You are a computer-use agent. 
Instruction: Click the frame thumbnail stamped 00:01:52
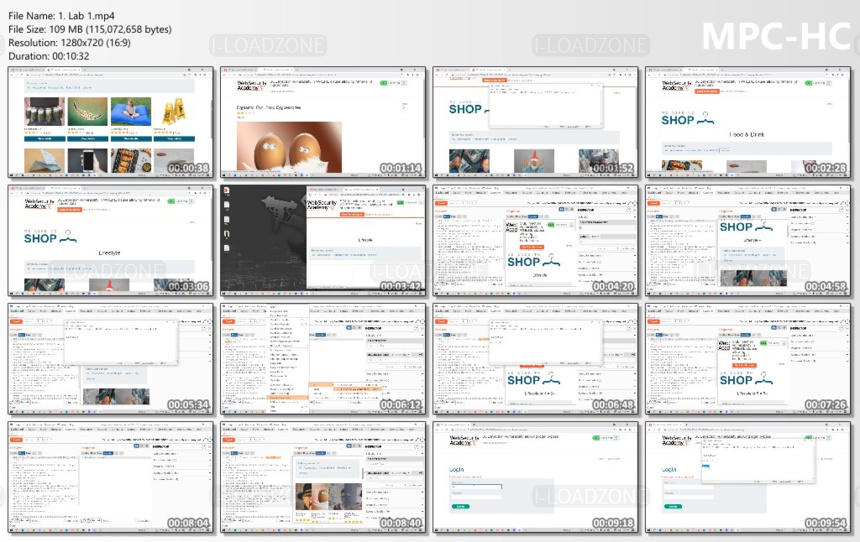click(535, 122)
